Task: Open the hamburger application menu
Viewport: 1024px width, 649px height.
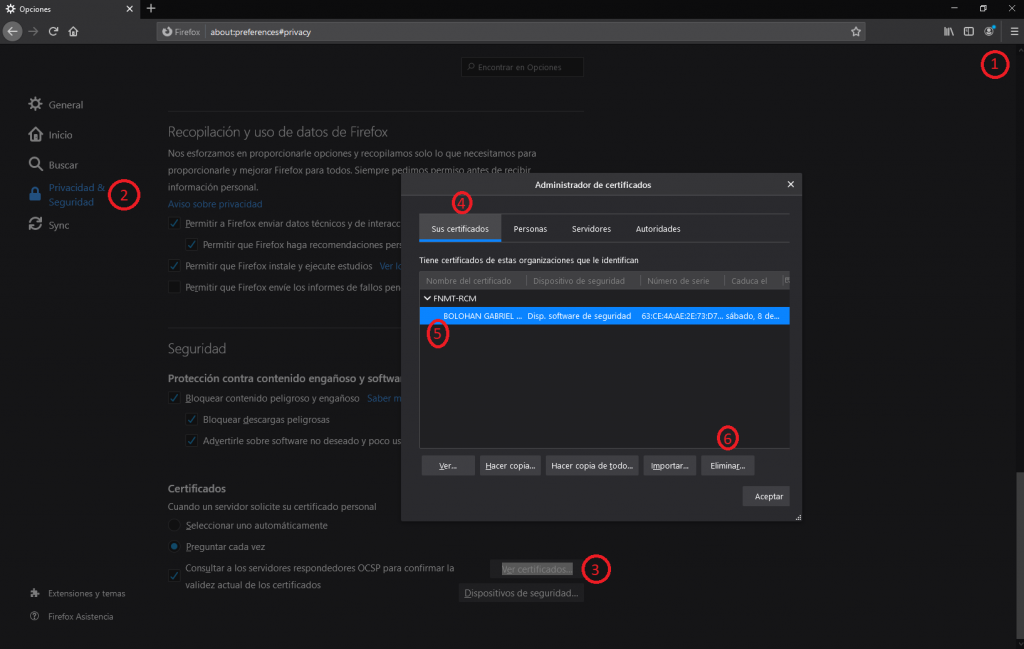Action: pyautogui.click(x=1014, y=31)
